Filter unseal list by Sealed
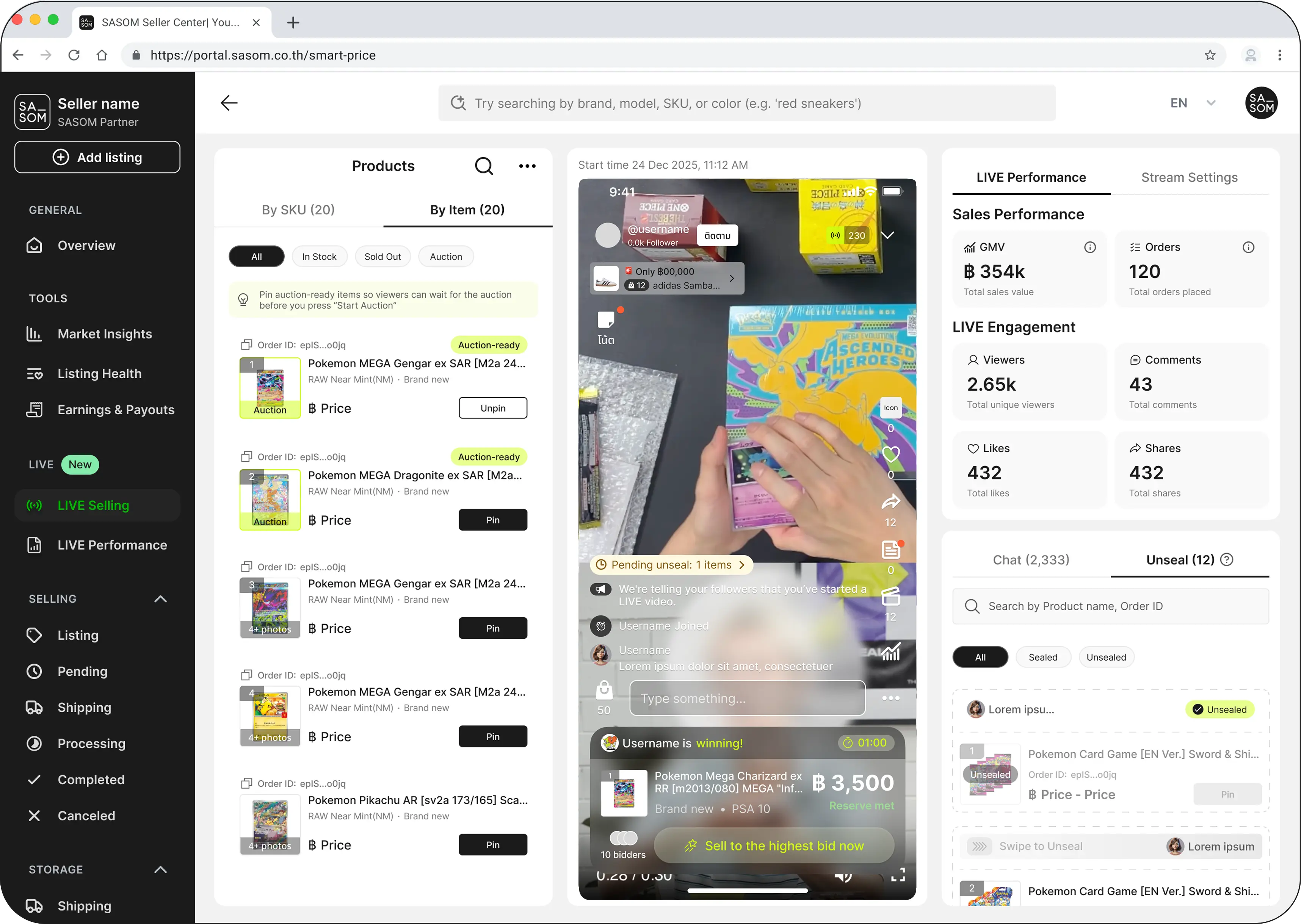This screenshot has height=924, width=1301. 1042,657
